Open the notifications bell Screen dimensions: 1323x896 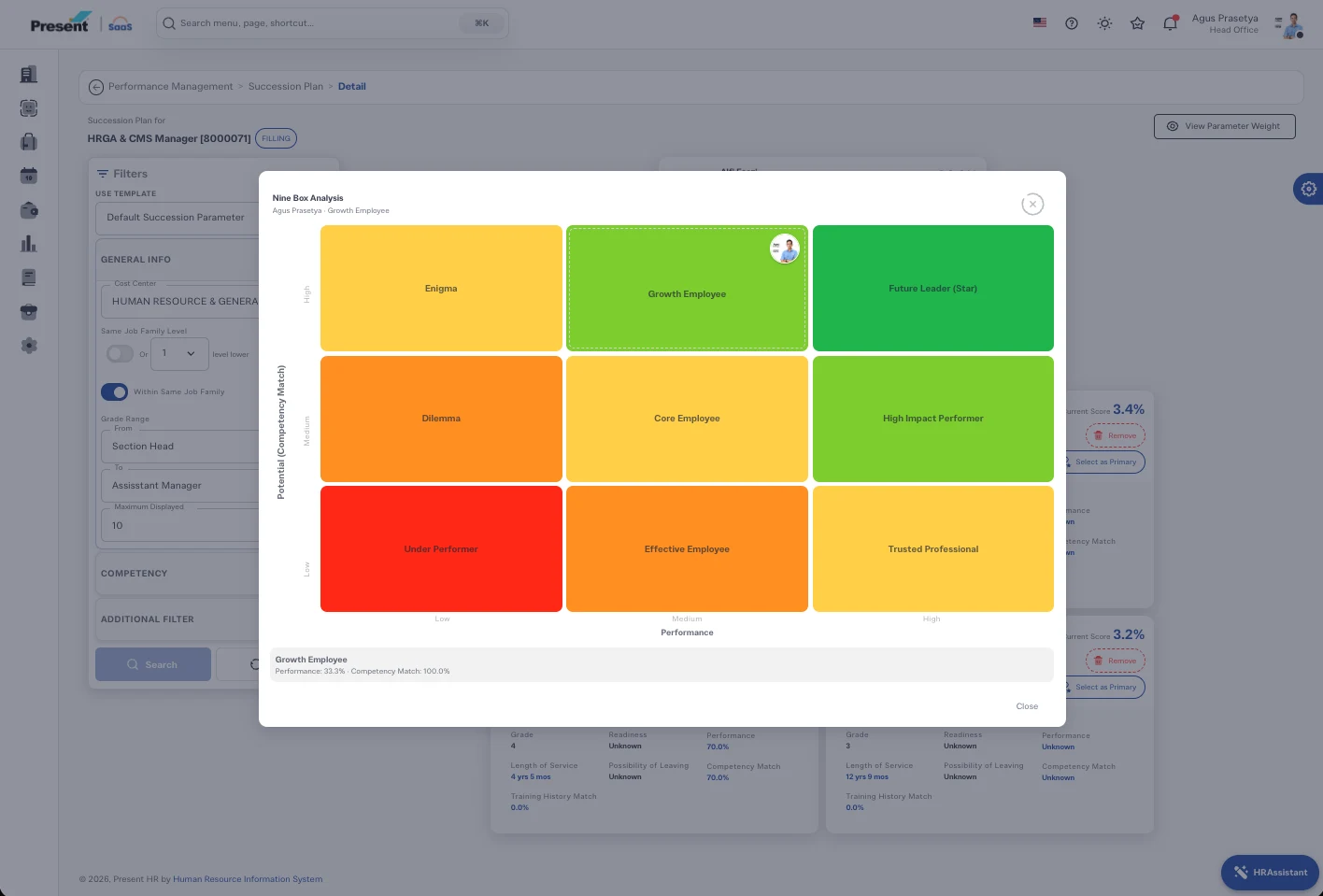[x=1170, y=23]
